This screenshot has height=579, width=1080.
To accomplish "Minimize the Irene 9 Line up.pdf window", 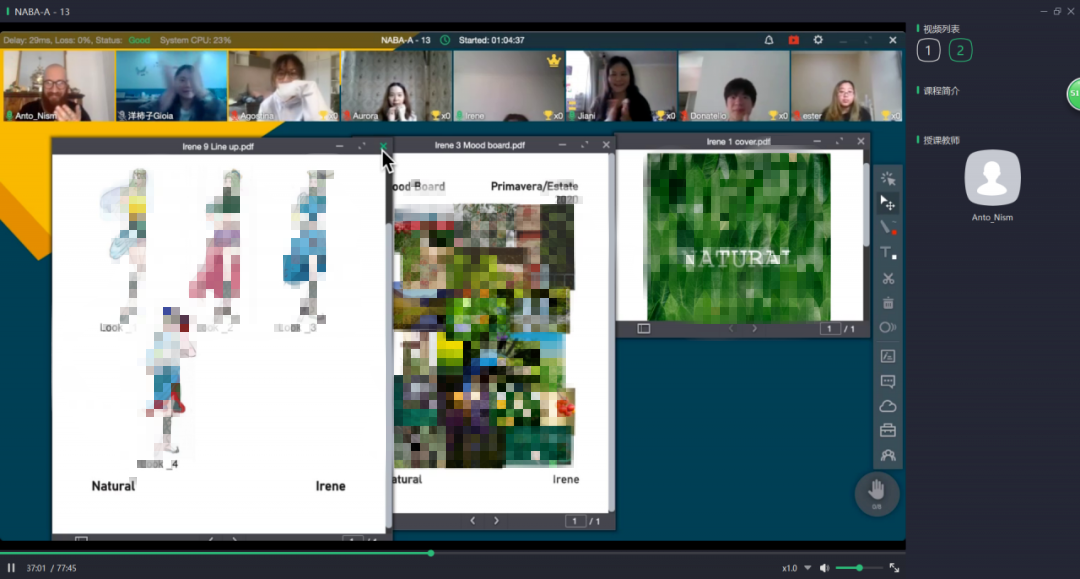I will pos(339,146).
